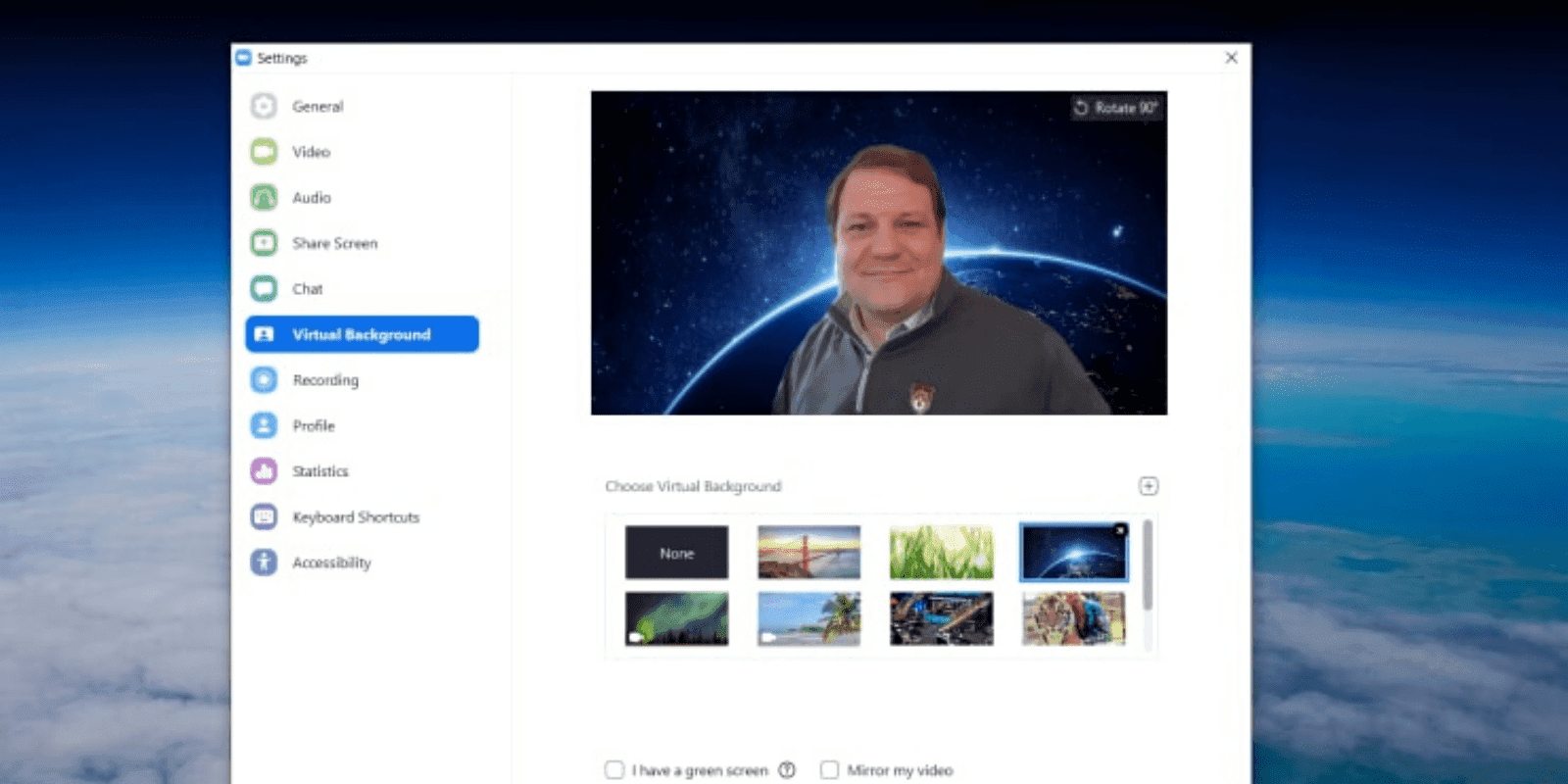Click the General settings icon
The width and height of the screenshot is (1568, 784).
264,106
